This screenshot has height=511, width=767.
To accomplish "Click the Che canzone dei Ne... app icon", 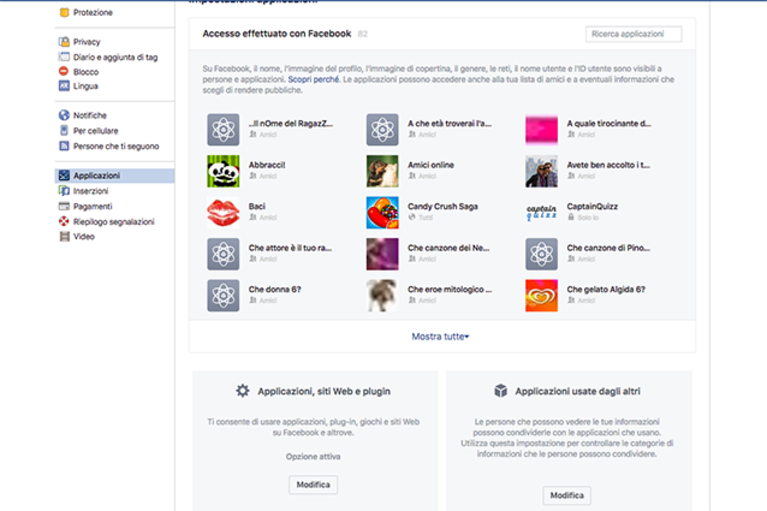I will pyautogui.click(x=382, y=254).
